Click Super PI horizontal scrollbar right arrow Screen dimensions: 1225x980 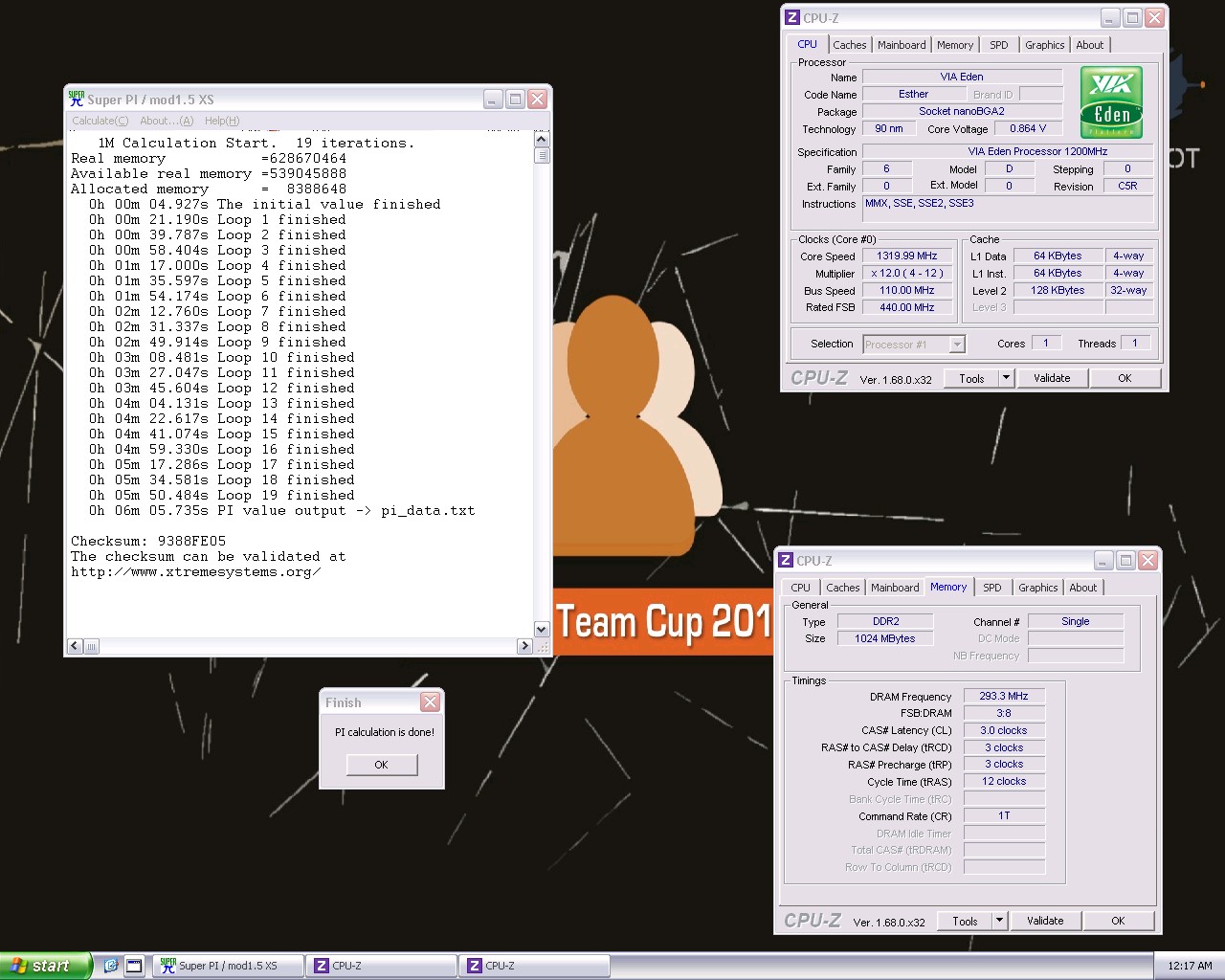tap(524, 646)
